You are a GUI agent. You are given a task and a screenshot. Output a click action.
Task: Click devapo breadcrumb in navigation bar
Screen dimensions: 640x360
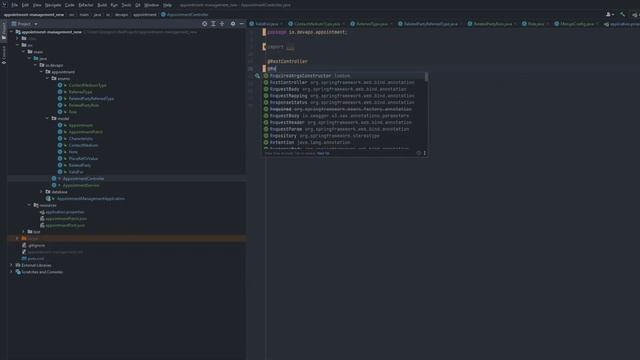121,14
